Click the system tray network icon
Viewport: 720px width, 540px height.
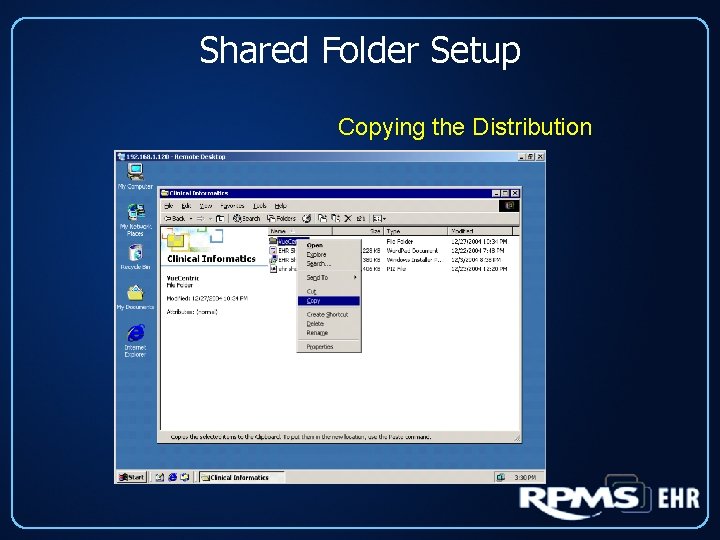[501, 477]
